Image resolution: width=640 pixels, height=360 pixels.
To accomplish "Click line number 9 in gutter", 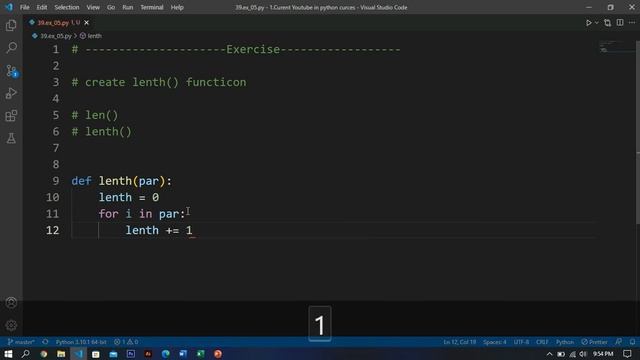I will click(x=56, y=181).
